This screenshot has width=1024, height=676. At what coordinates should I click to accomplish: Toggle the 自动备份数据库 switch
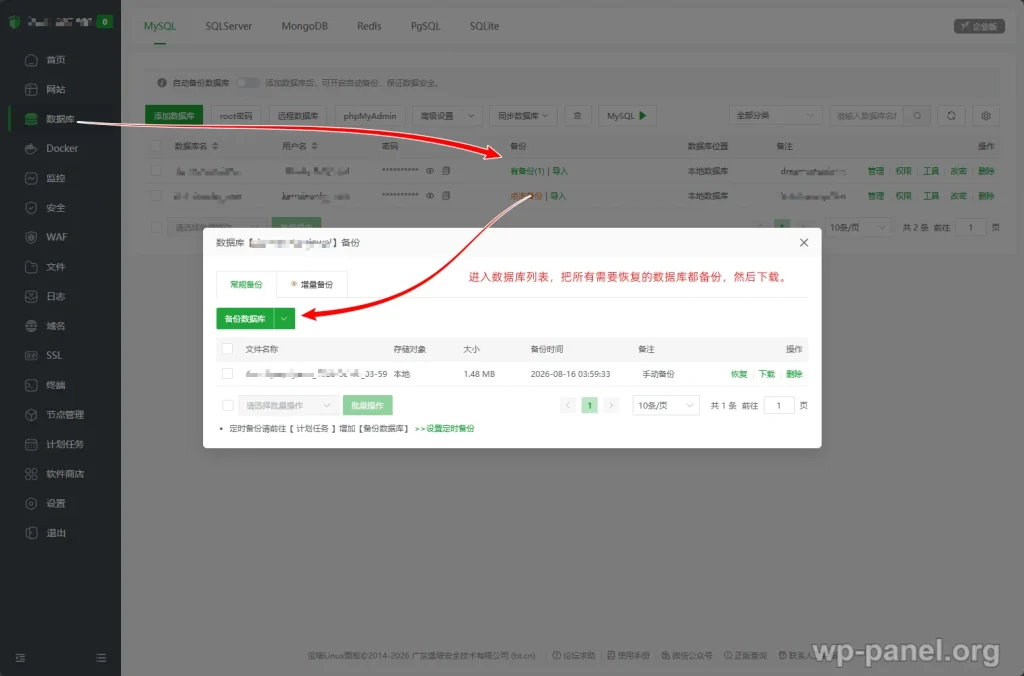coord(248,83)
